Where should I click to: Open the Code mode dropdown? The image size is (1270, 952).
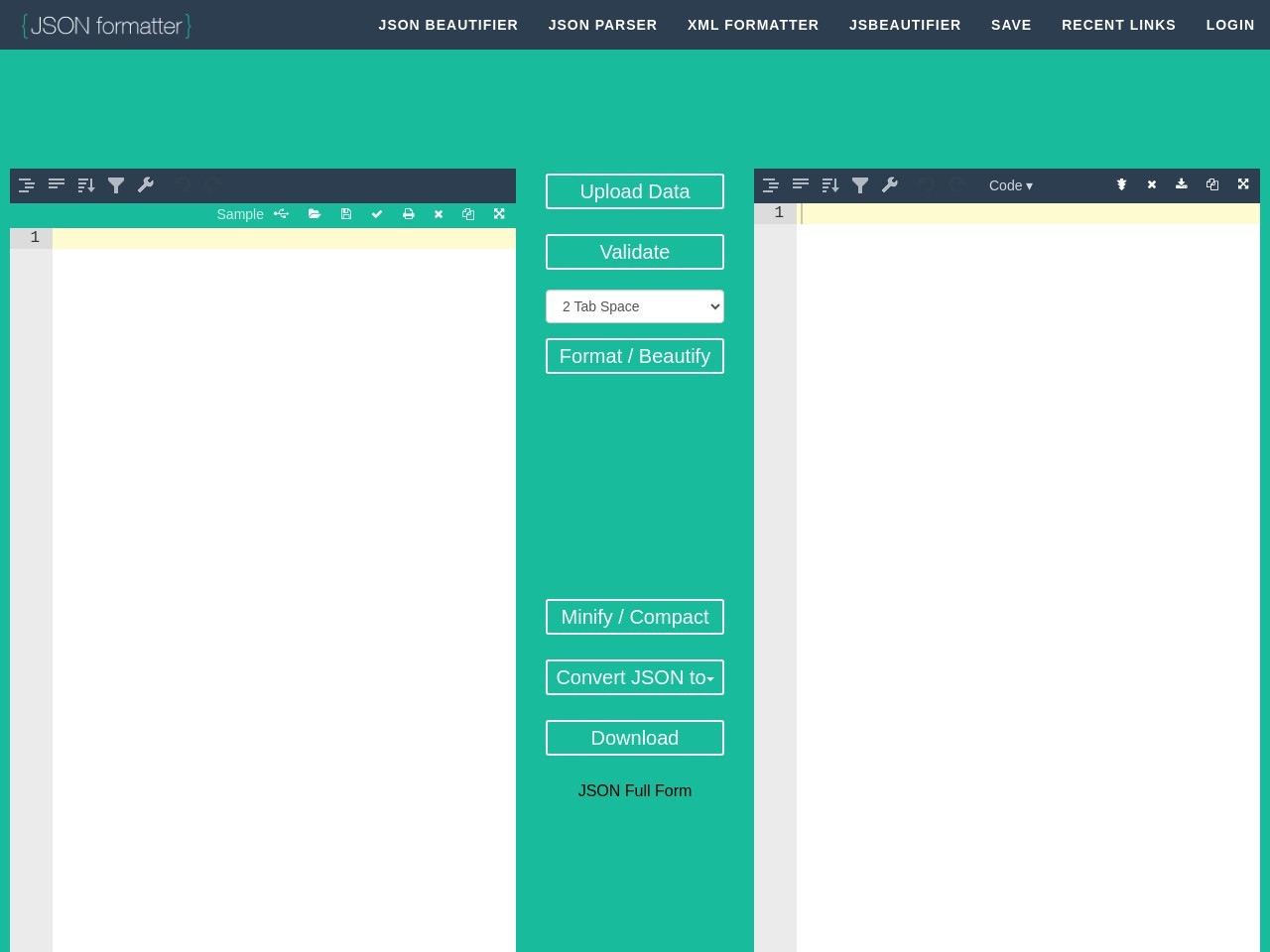click(1011, 185)
